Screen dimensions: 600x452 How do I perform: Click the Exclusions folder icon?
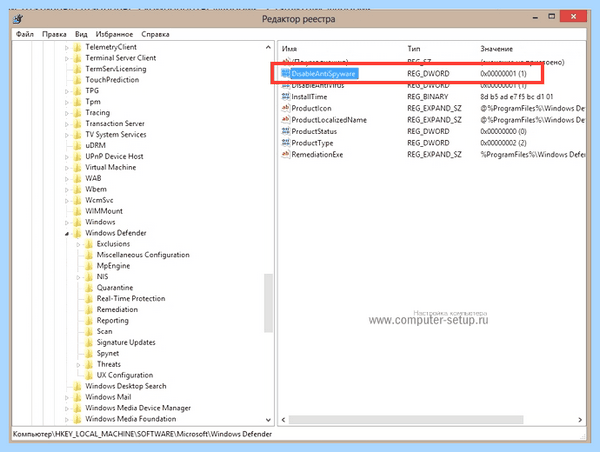89,244
